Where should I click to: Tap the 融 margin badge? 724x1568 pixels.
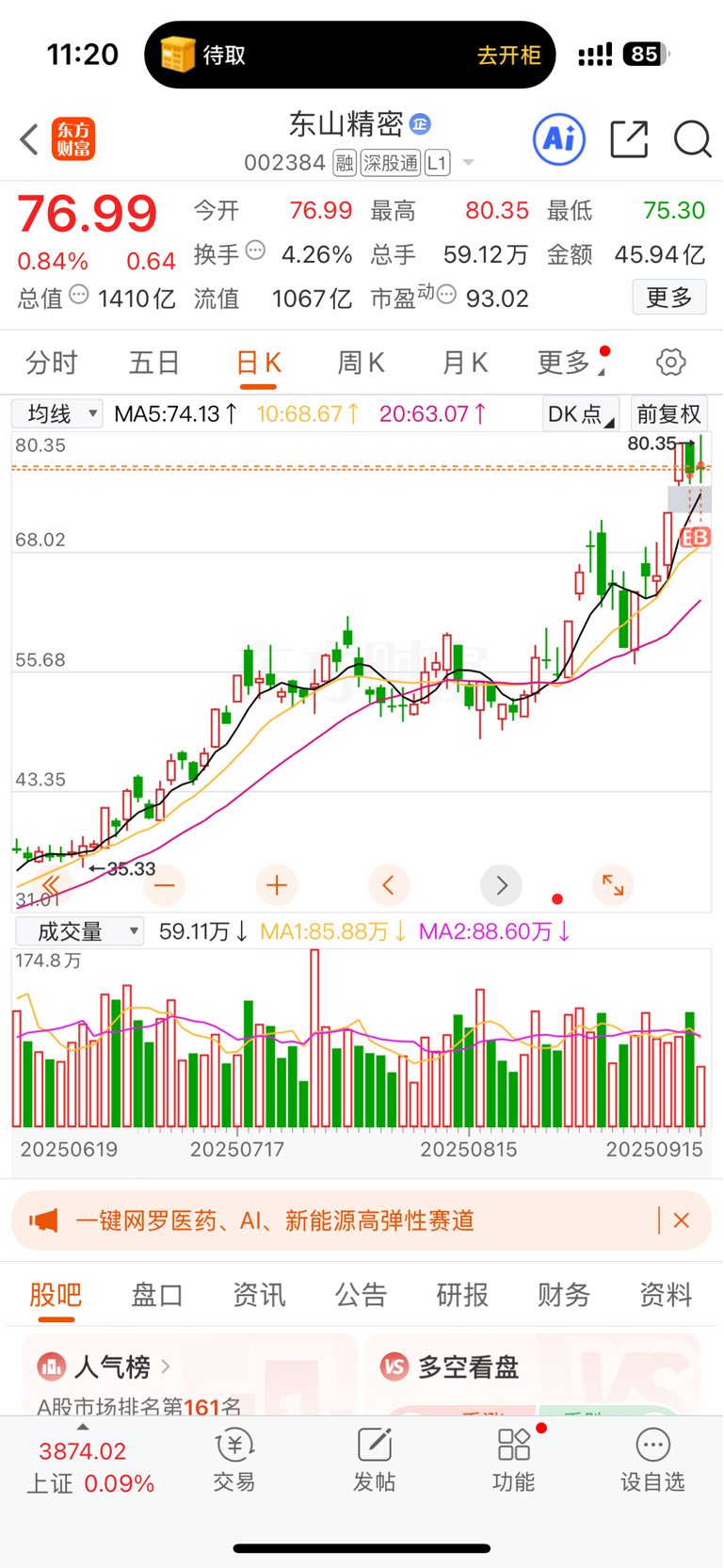coord(345,163)
